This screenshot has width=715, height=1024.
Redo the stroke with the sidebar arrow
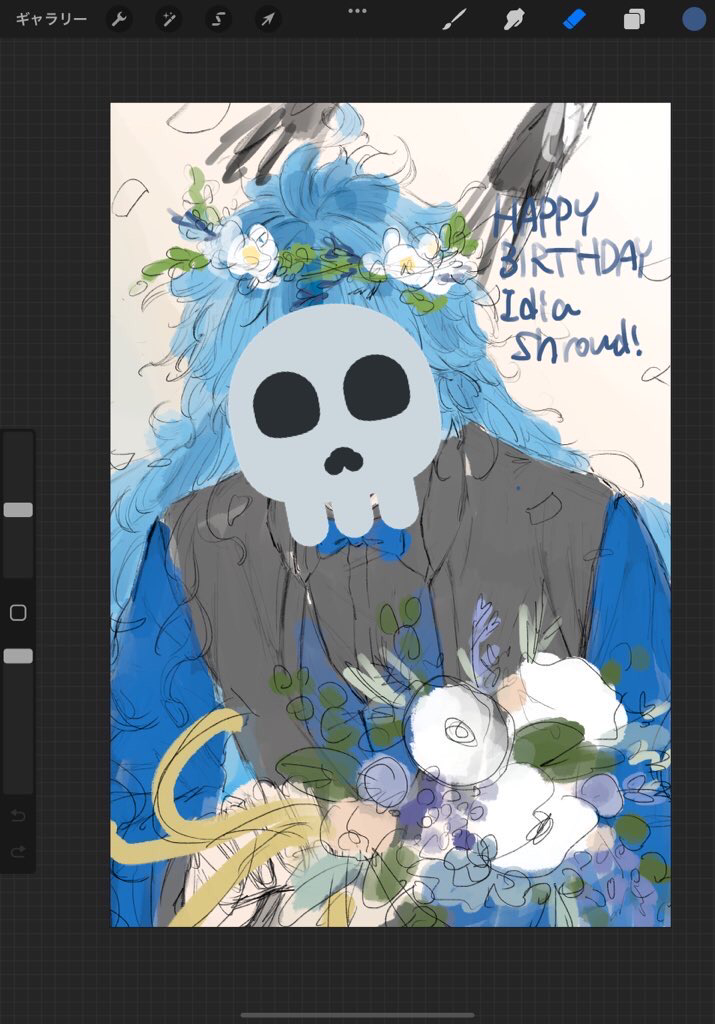pyautogui.click(x=18, y=851)
